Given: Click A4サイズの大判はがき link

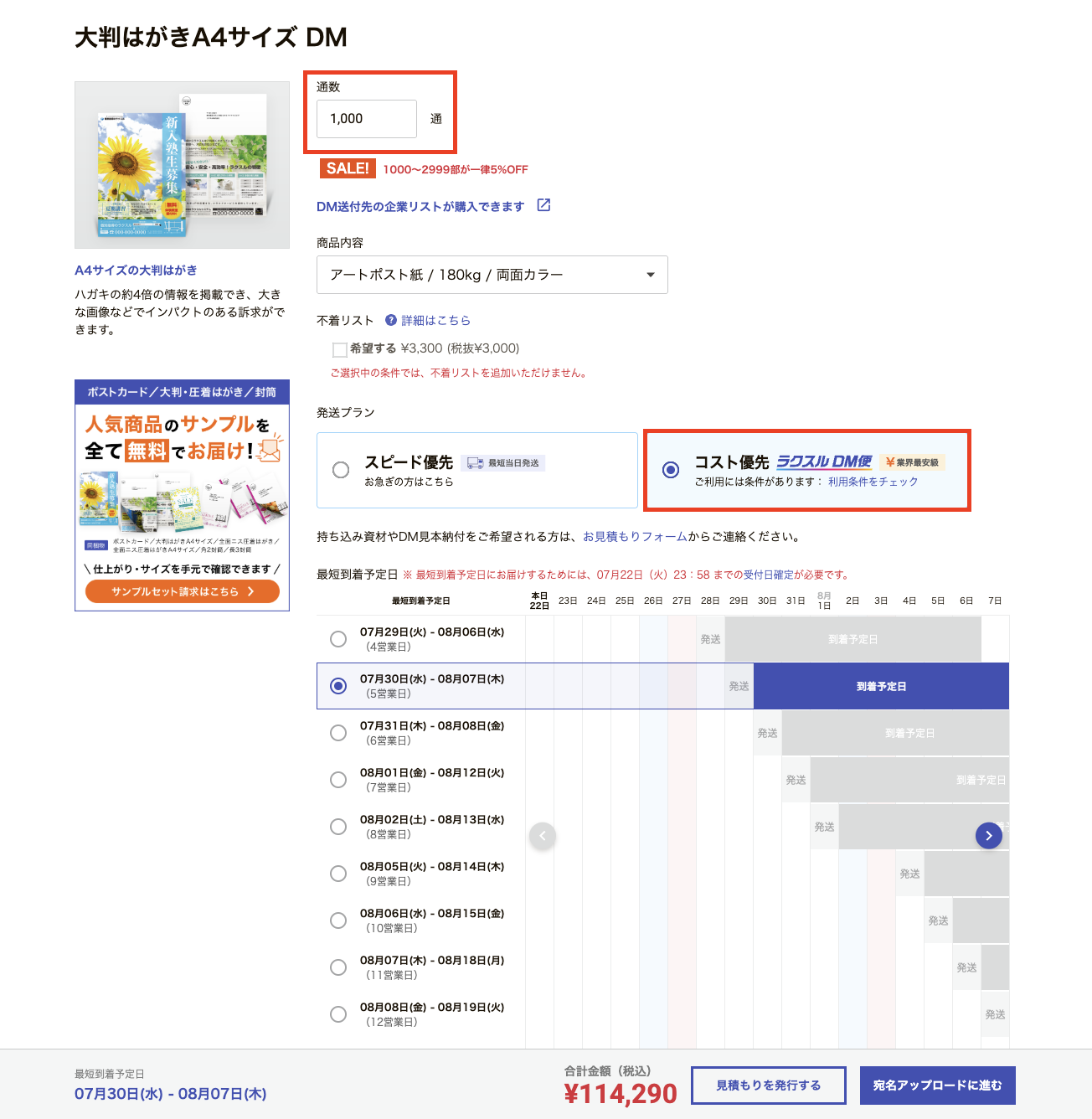Looking at the screenshot, I should pyautogui.click(x=136, y=270).
